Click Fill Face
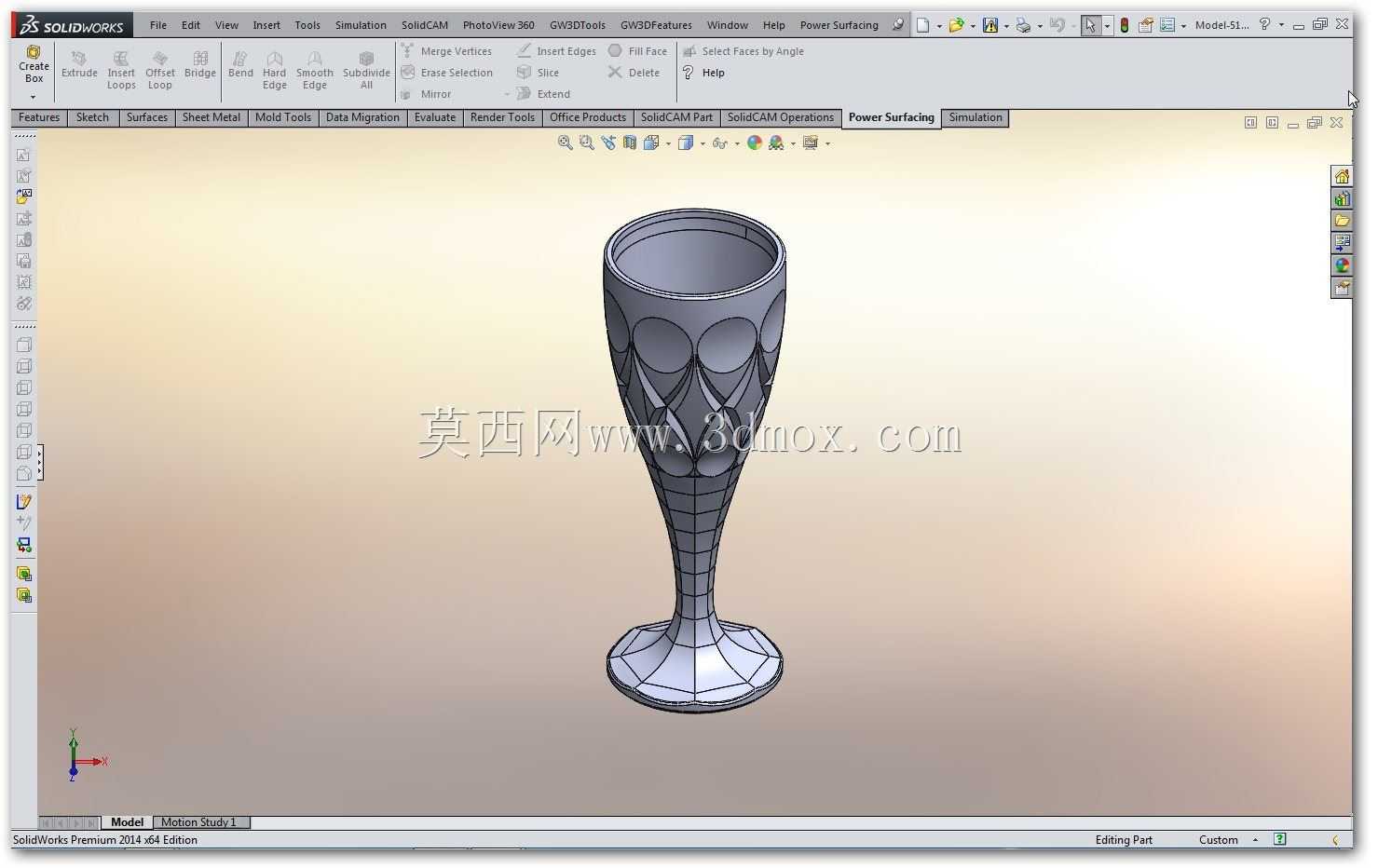 637,51
